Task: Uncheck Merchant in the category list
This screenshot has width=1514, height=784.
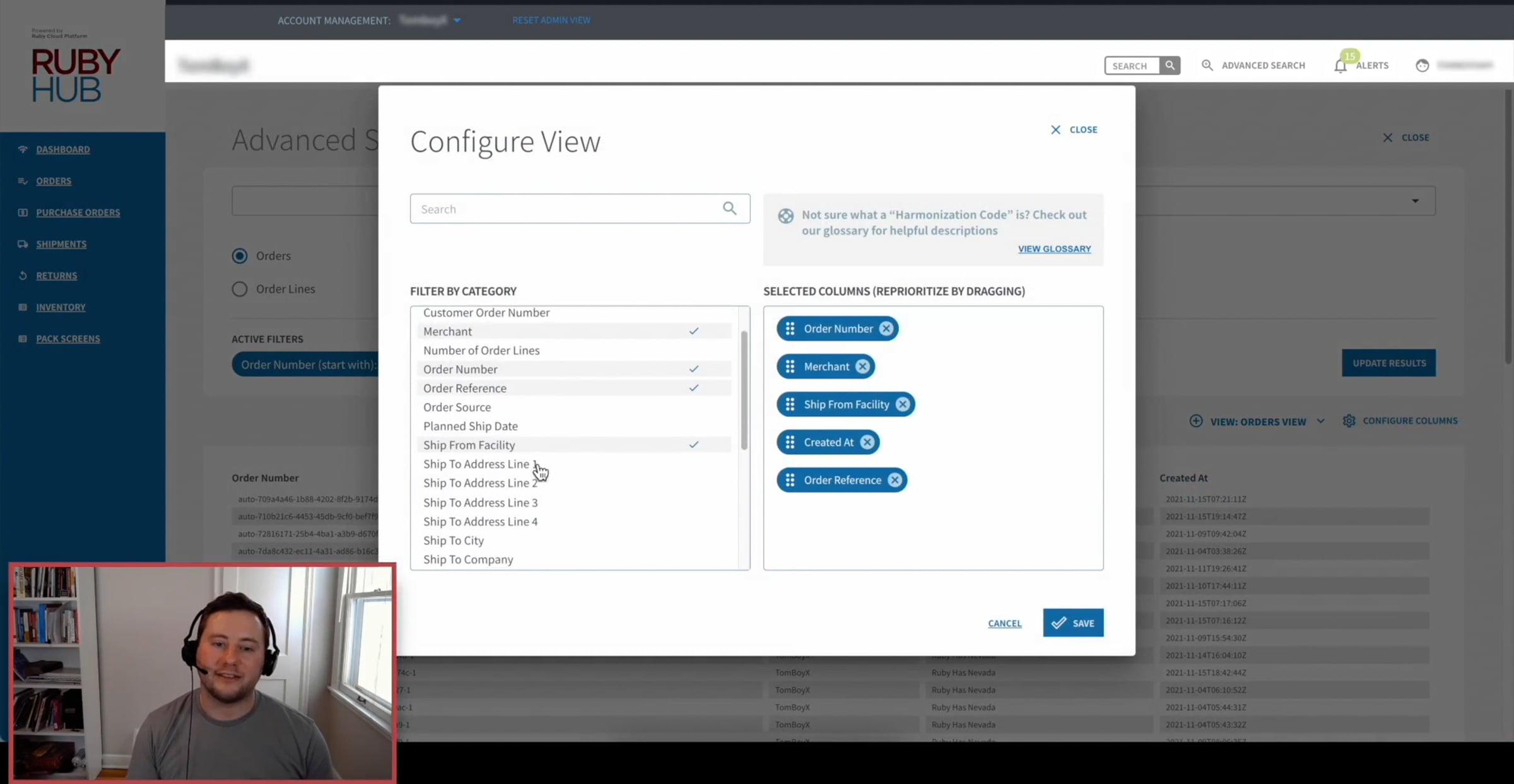Action: (x=574, y=331)
